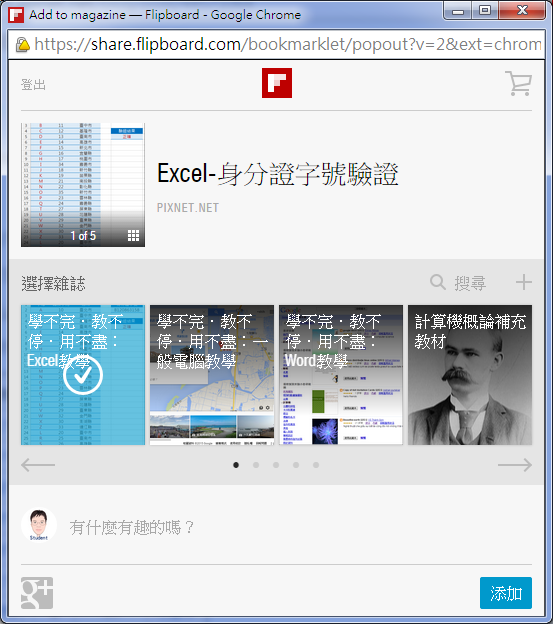Click the security lock icon in address bar
Image resolution: width=553 pixels, height=624 pixels.
point(23,45)
